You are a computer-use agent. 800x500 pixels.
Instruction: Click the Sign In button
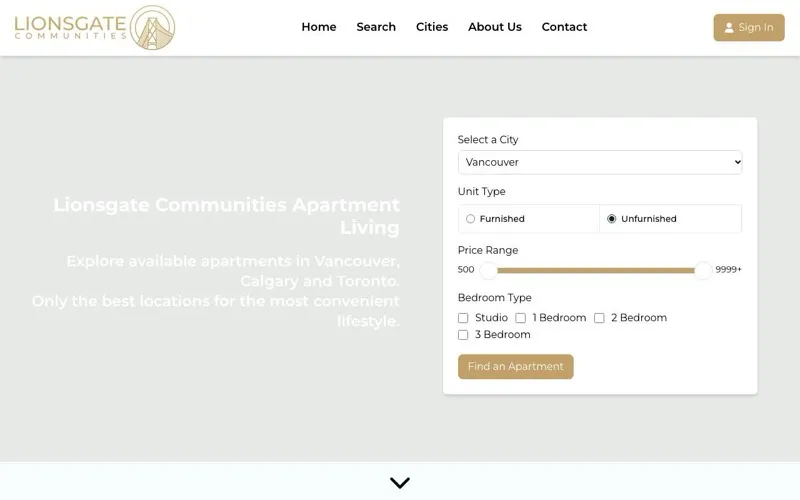coord(748,28)
